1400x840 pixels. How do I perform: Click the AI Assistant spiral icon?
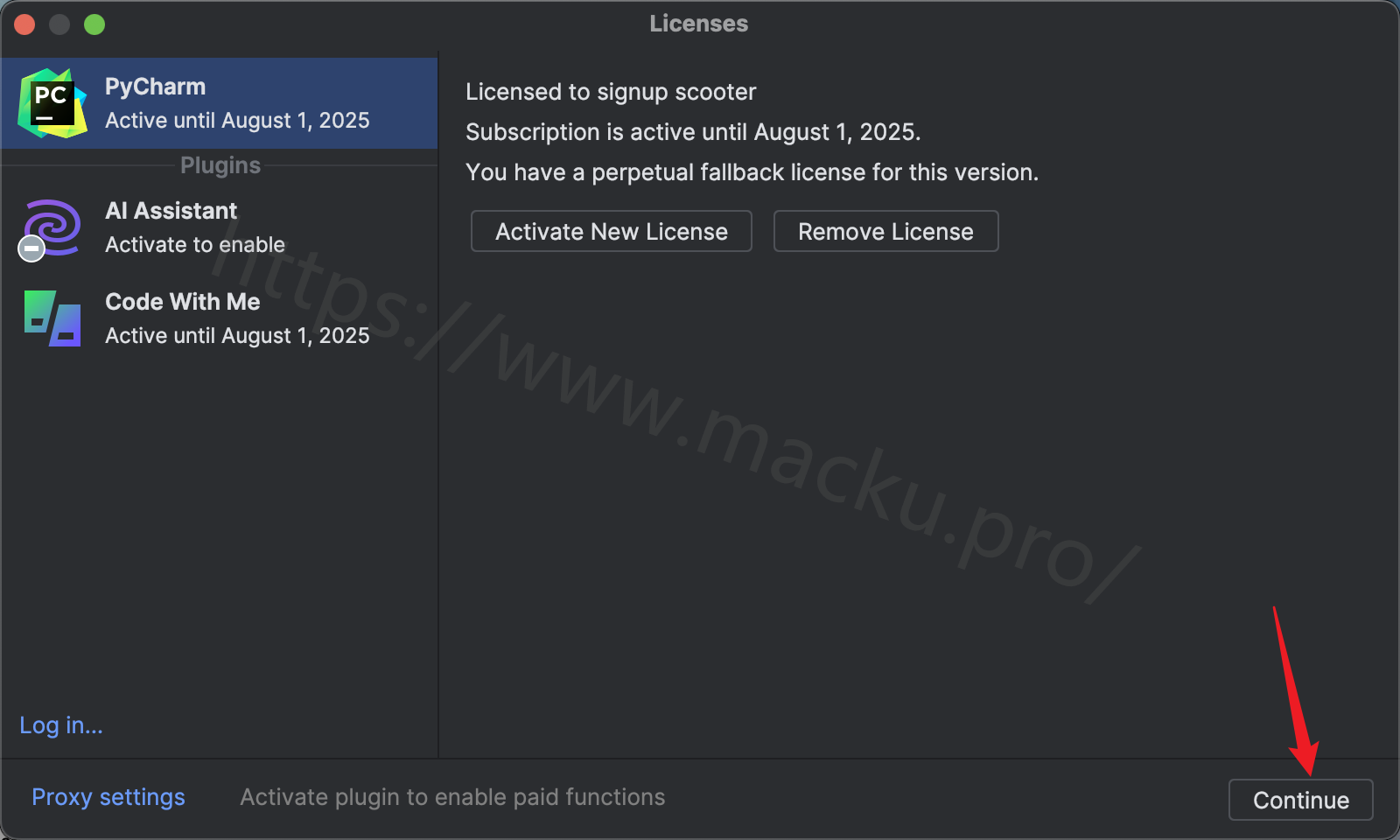point(52,227)
